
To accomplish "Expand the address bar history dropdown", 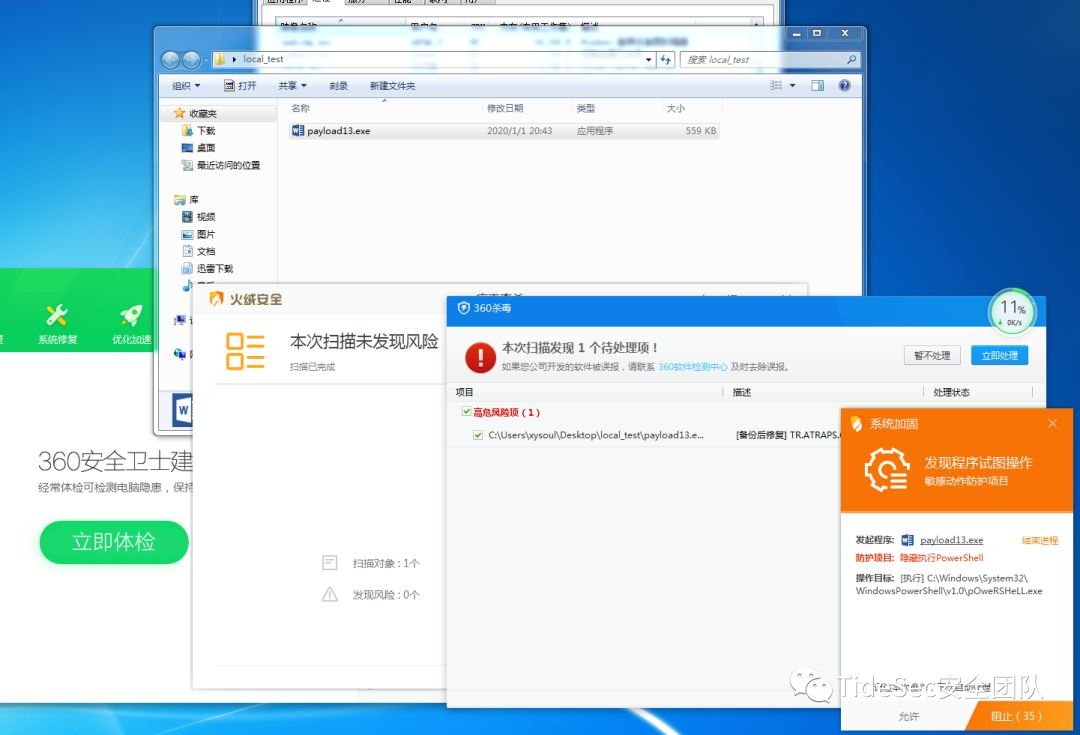I will 648,60.
